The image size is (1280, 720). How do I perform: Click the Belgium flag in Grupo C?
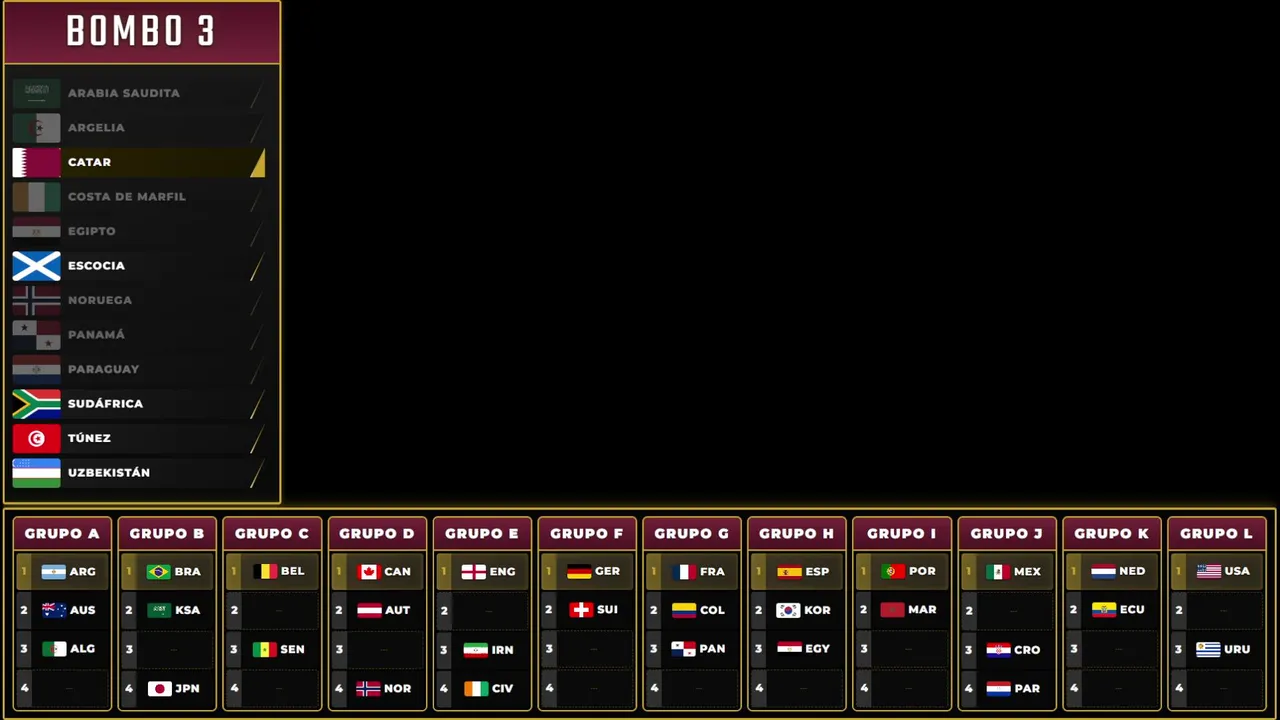[x=264, y=572]
